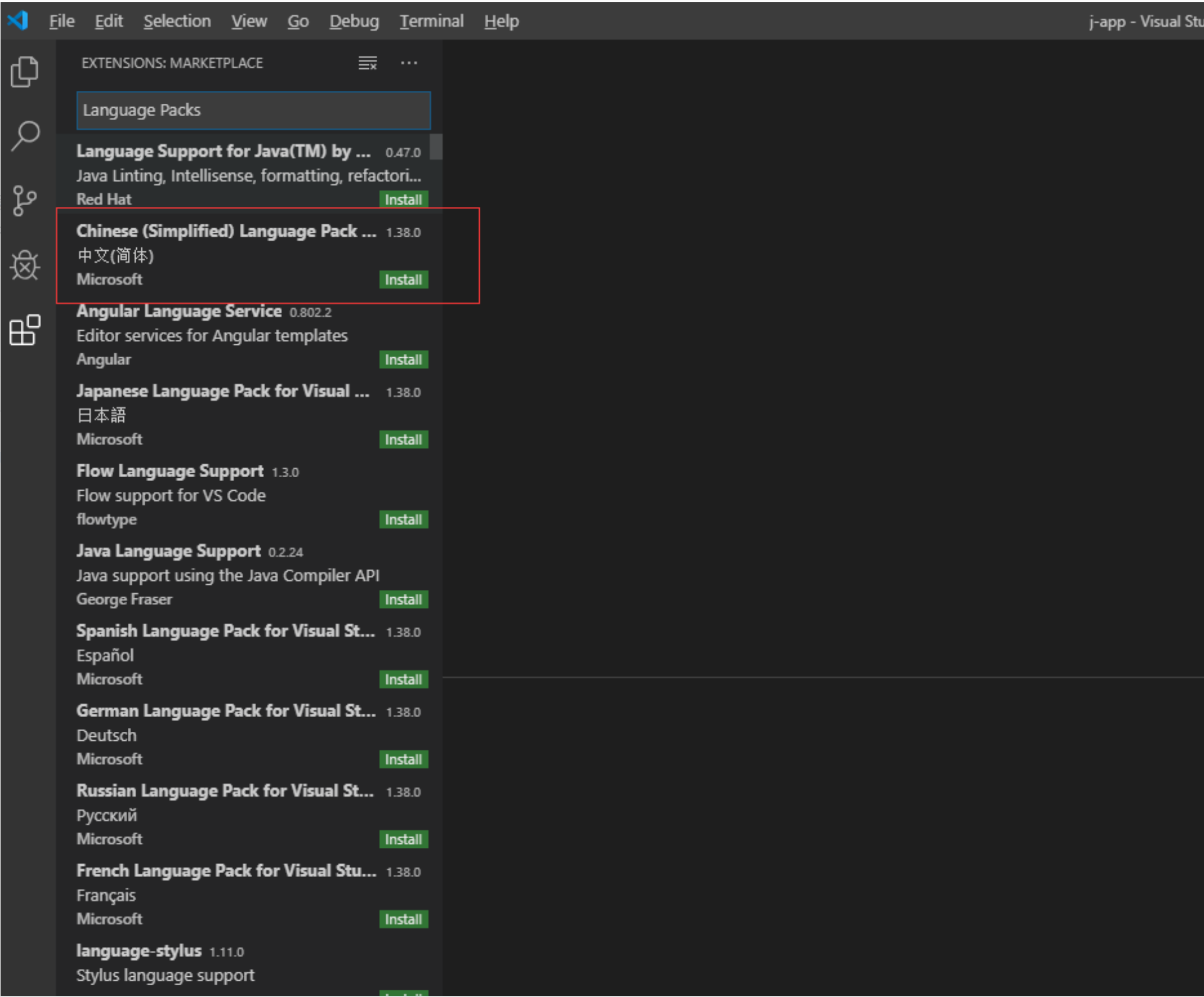Open the Explorer view in activity bar
Screen dimensions: 1204x997
click(25, 72)
